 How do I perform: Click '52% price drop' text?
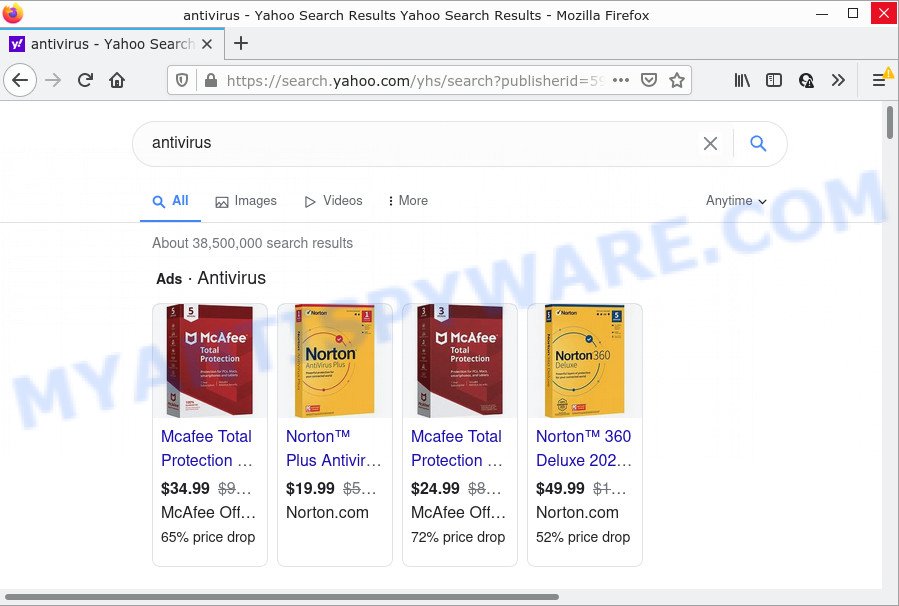(583, 537)
